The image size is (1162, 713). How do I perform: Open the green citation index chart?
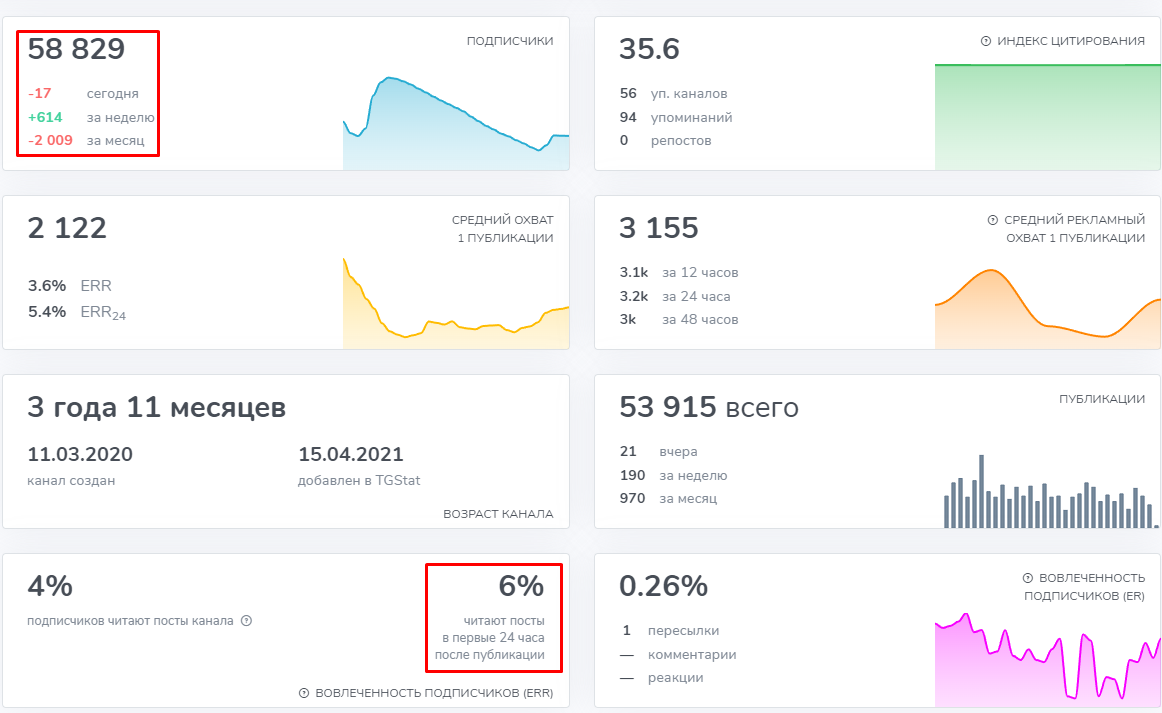[1047, 117]
